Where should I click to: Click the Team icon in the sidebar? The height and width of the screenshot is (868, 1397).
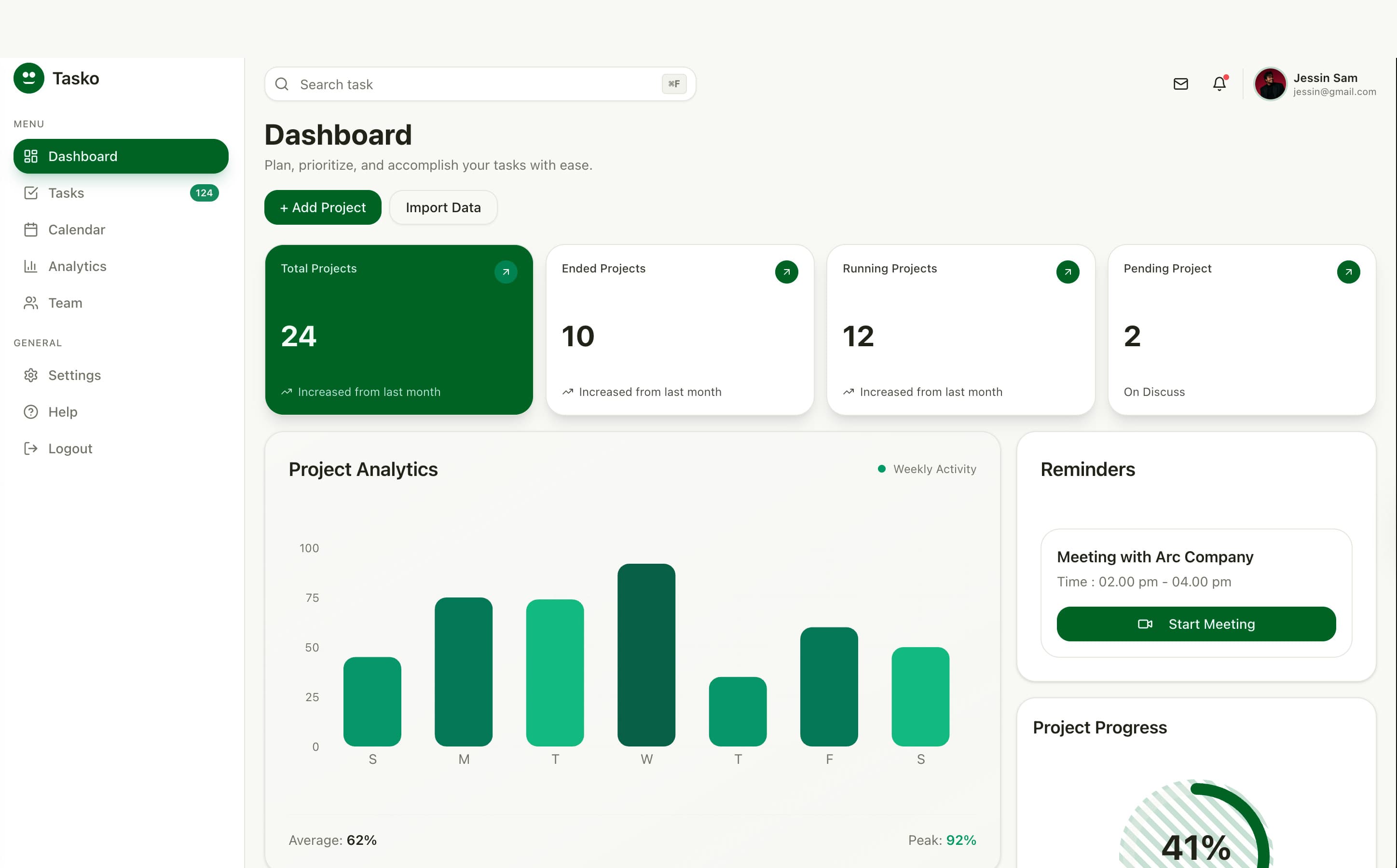(31, 302)
